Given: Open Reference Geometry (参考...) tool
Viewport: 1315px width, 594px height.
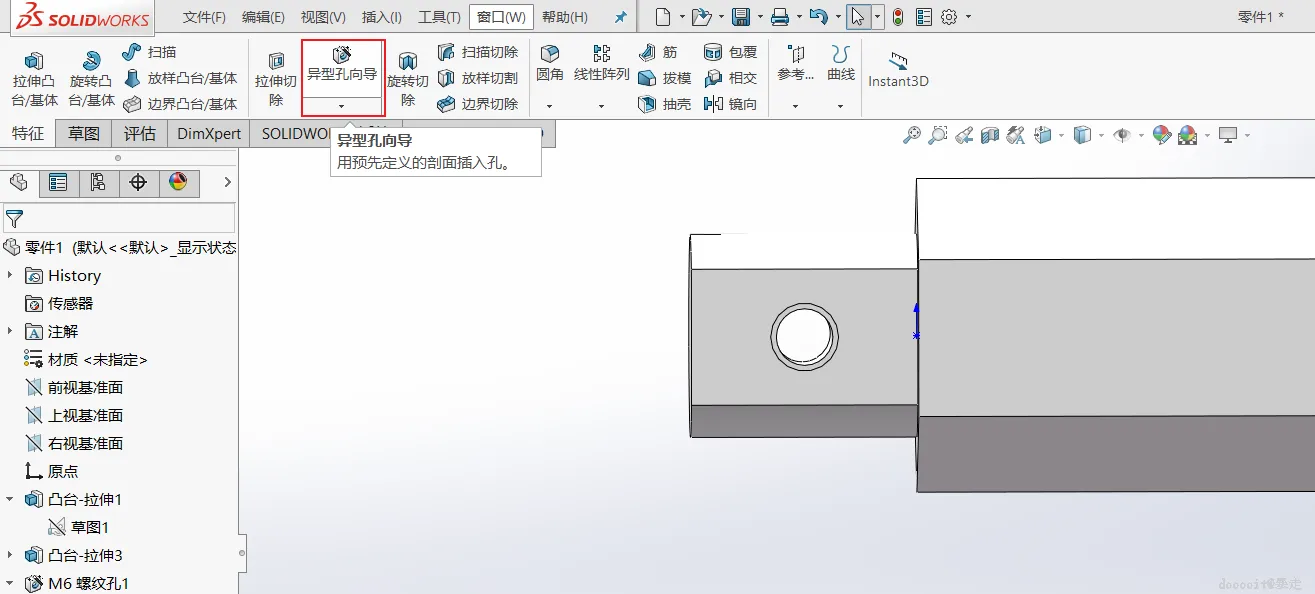Looking at the screenshot, I should point(796,64).
